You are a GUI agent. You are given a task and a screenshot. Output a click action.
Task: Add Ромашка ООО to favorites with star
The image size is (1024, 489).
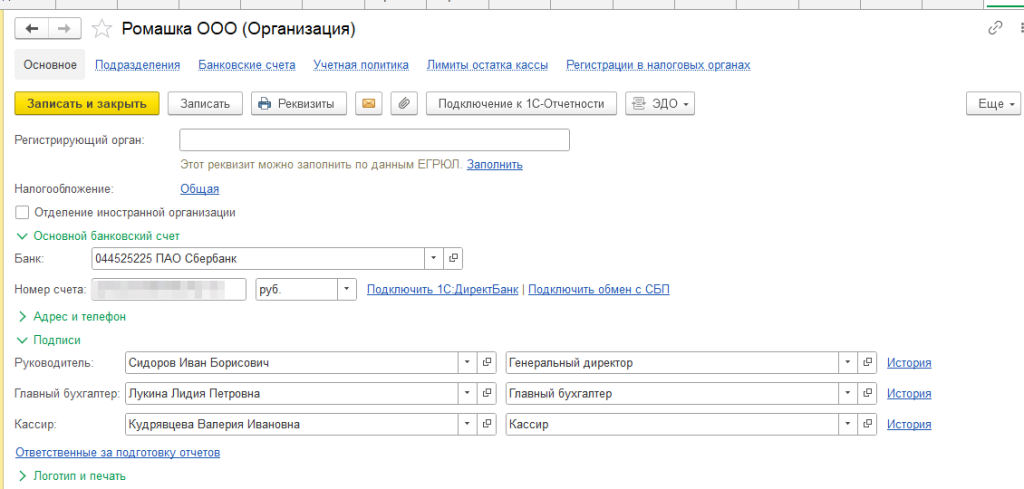point(101,29)
